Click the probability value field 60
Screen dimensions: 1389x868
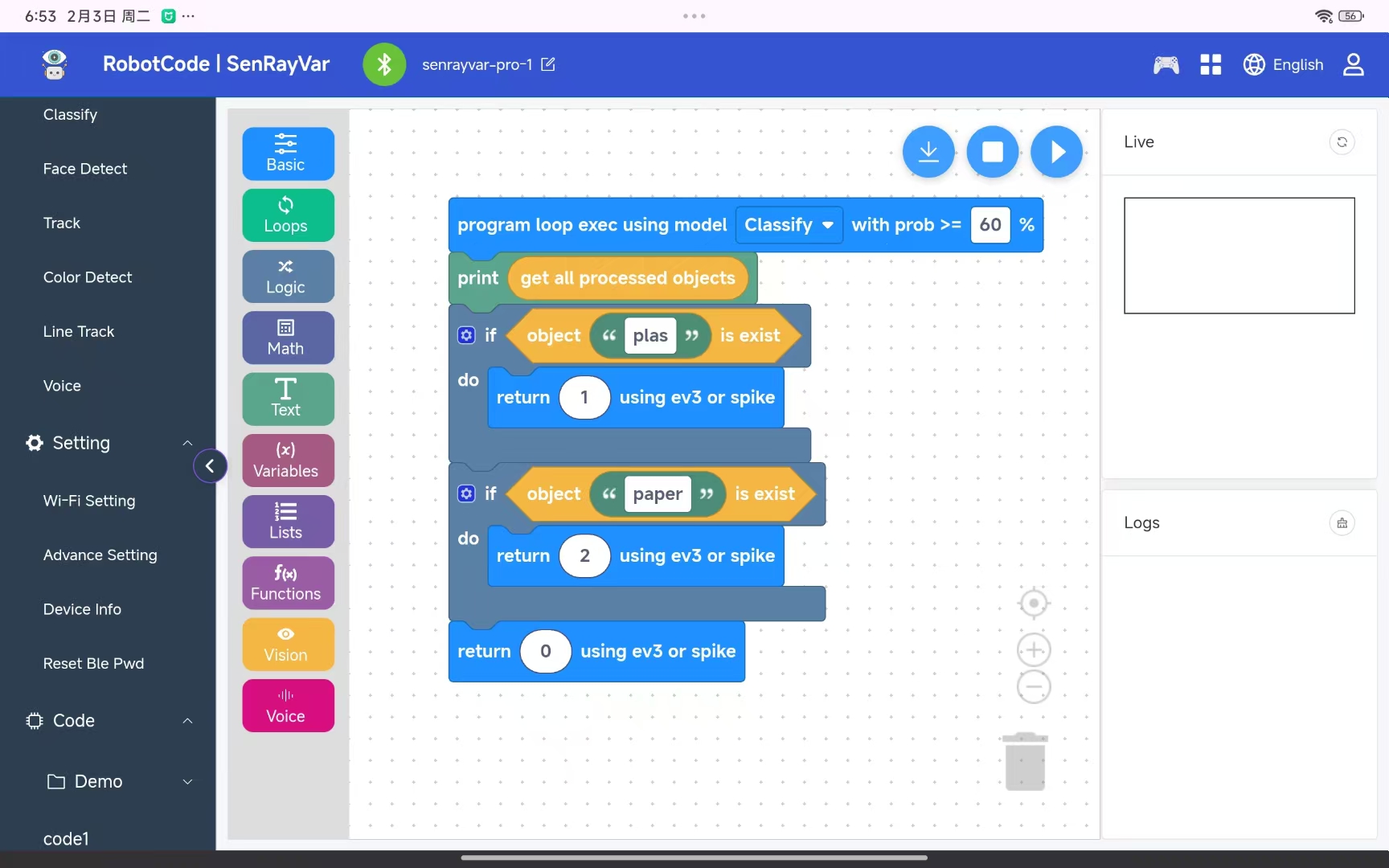pyautogui.click(x=990, y=225)
